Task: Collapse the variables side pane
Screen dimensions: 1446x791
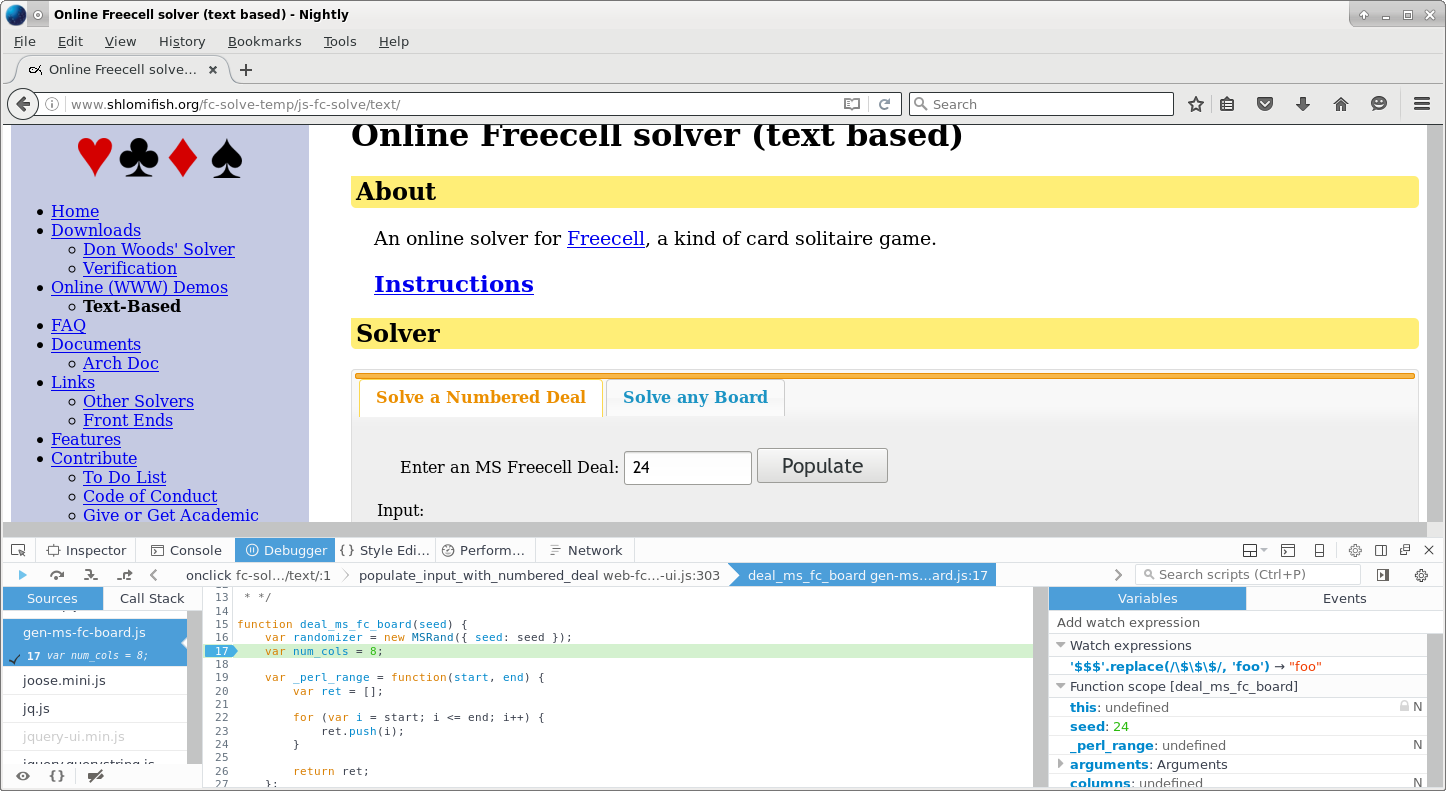Action: click(x=1383, y=575)
